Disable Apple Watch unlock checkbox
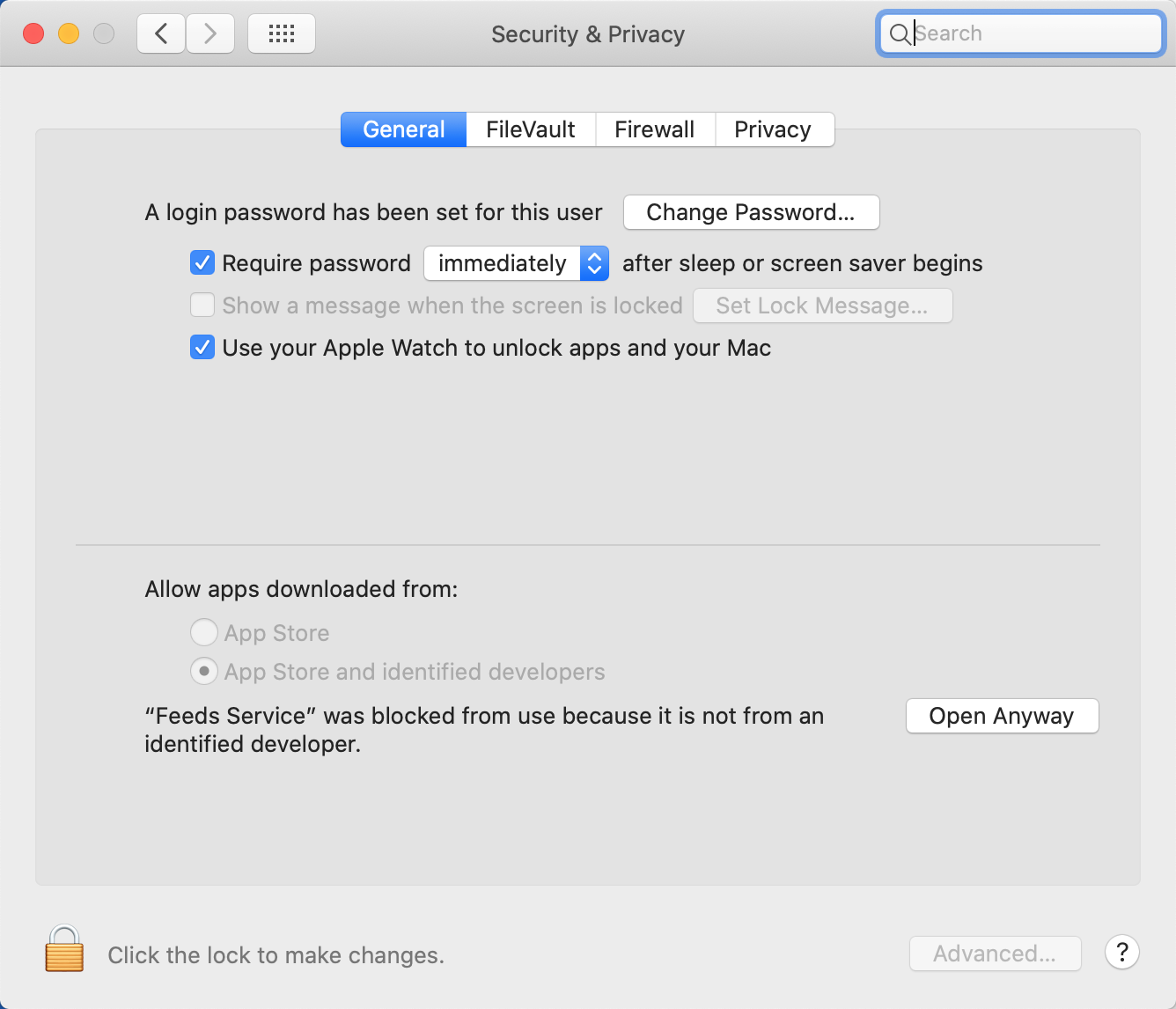 pyautogui.click(x=202, y=348)
